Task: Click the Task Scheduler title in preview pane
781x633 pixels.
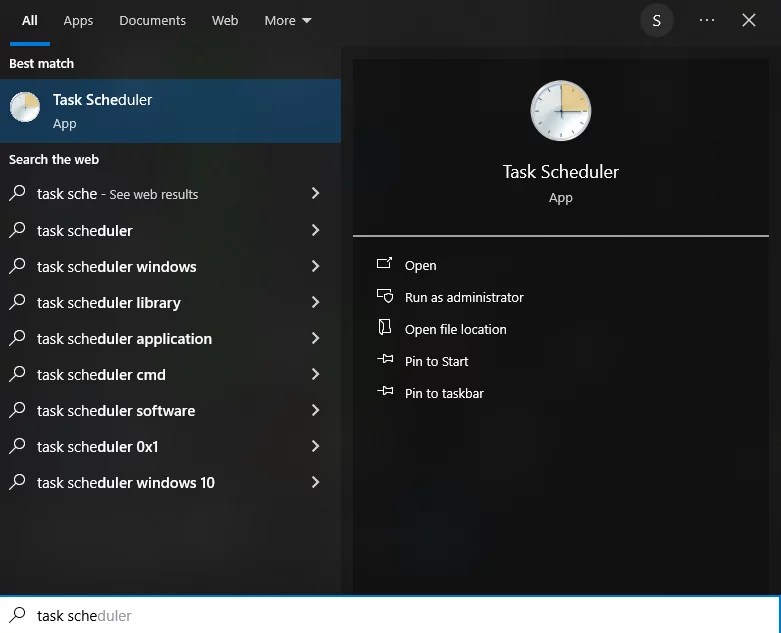Action: (x=561, y=172)
